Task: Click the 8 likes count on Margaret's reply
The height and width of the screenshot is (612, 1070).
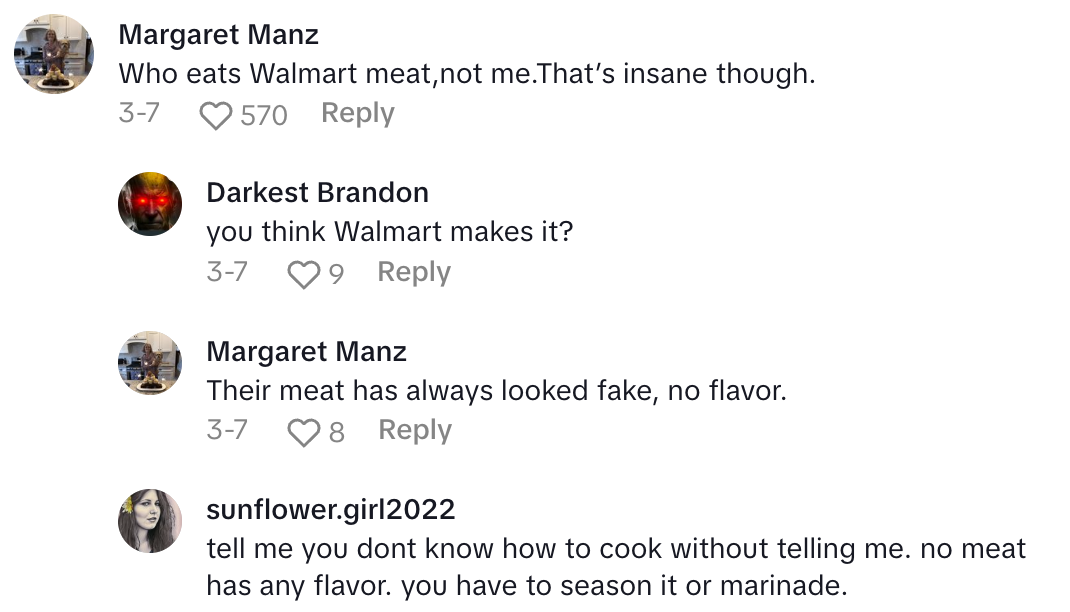Action: click(336, 432)
